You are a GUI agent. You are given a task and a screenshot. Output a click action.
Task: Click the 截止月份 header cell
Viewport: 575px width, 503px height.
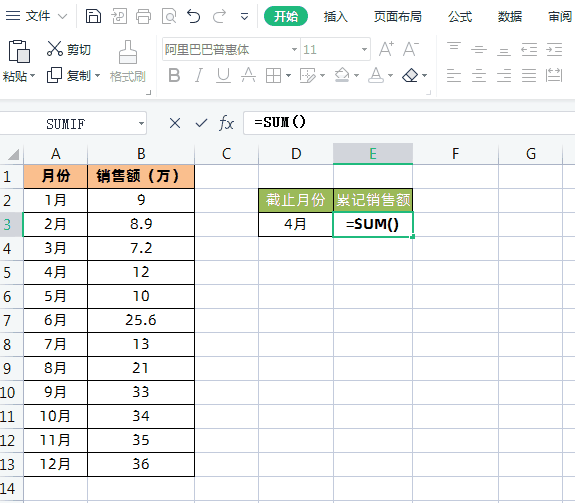(x=296, y=200)
